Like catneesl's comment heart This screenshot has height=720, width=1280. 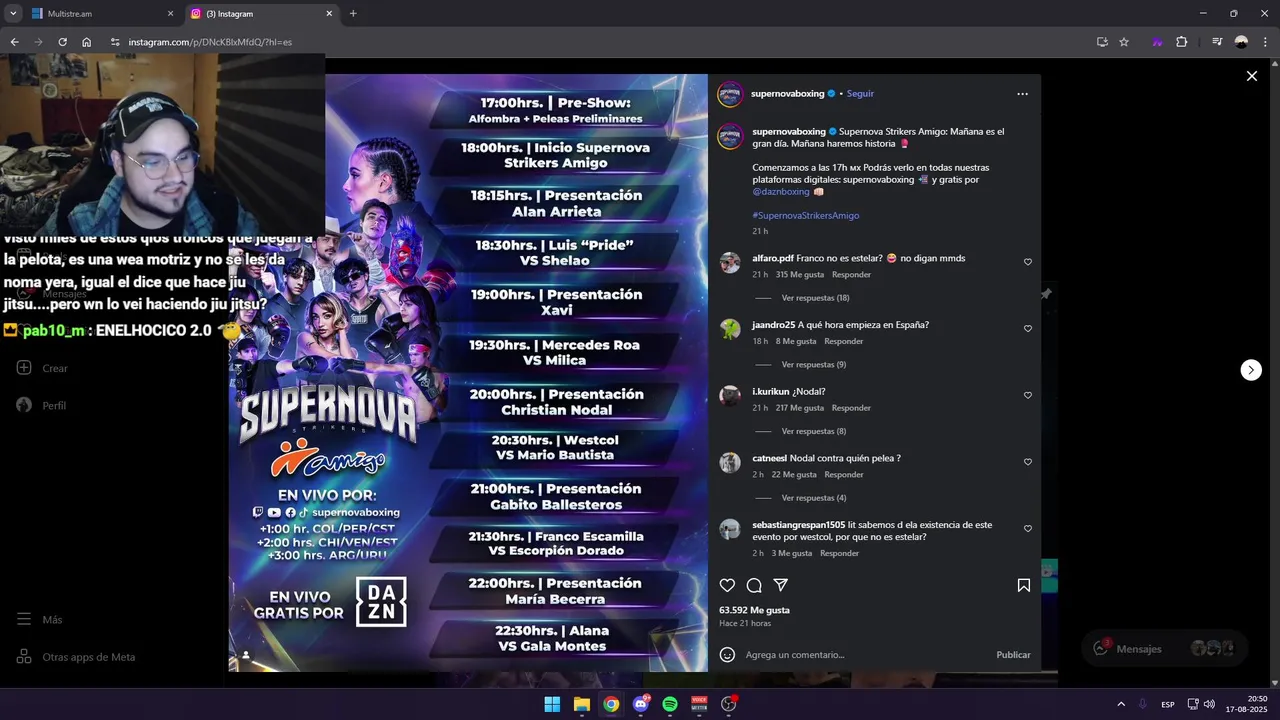(1027, 462)
